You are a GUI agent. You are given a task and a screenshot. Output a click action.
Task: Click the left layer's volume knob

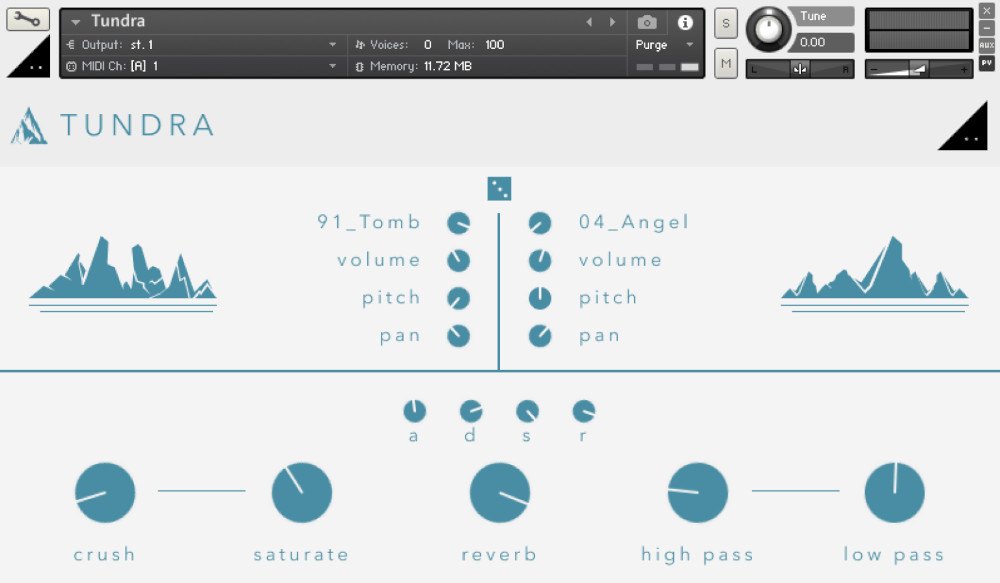click(459, 260)
